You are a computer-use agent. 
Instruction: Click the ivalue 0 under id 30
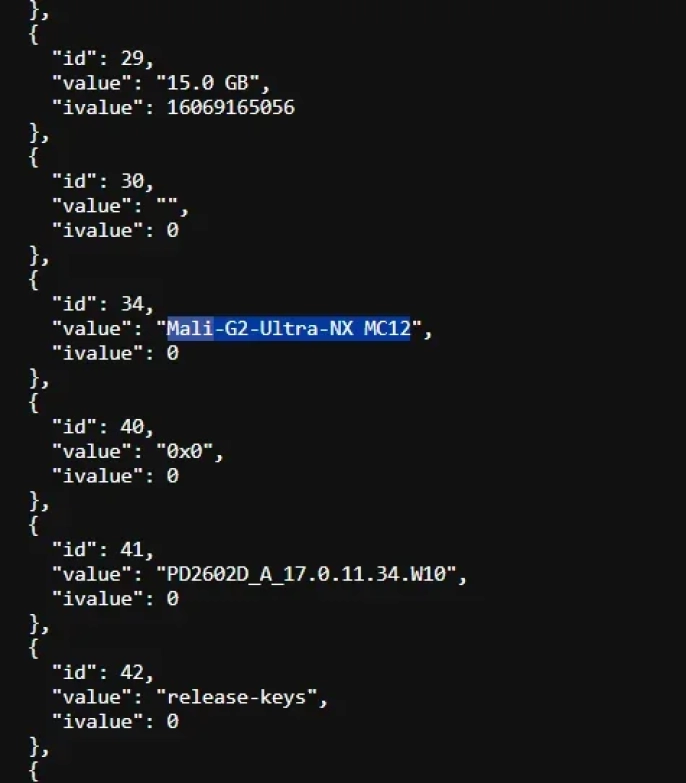(172, 231)
